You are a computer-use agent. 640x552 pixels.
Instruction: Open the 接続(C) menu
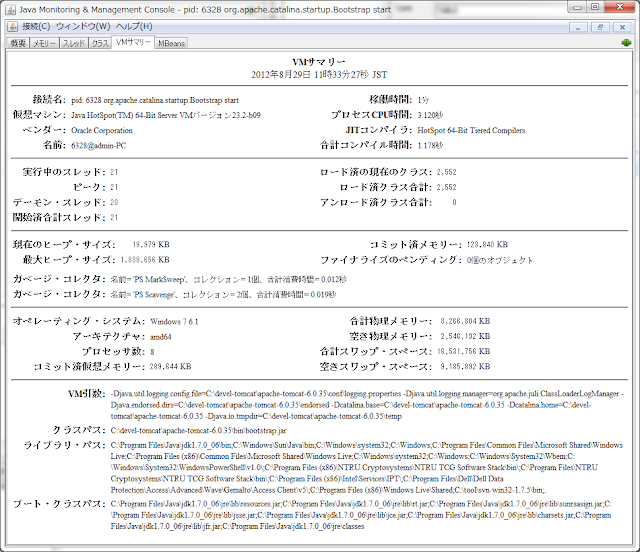click(x=36, y=27)
